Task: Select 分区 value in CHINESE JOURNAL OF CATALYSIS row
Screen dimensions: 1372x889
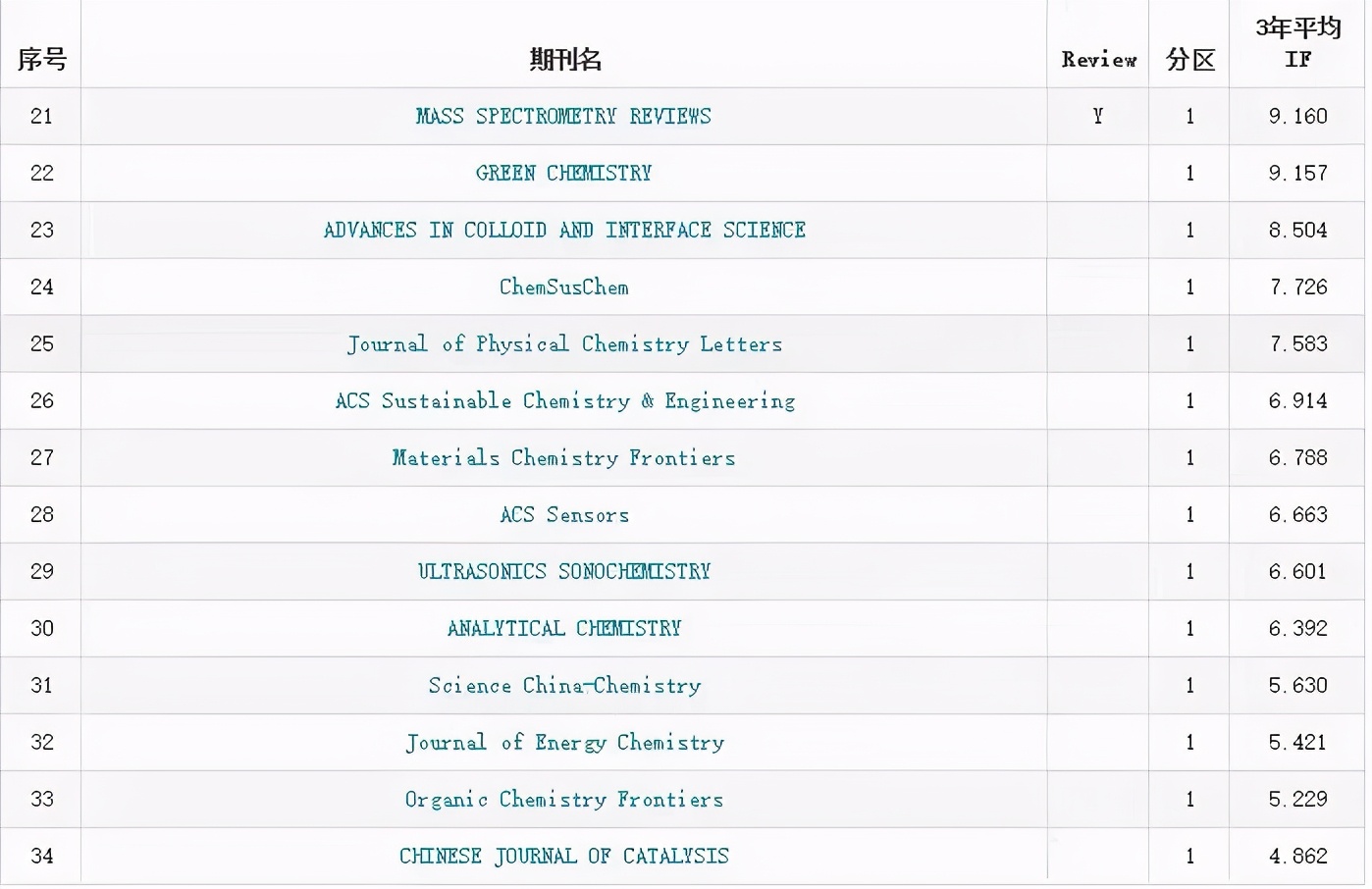Action: 1189,856
